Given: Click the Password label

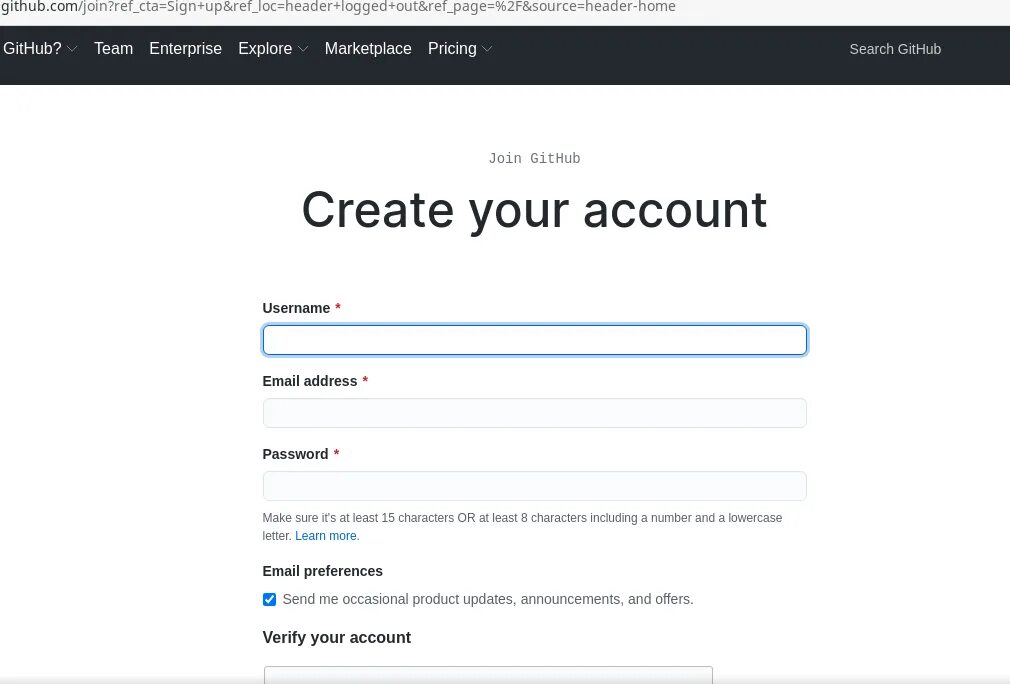Looking at the screenshot, I should point(300,454).
